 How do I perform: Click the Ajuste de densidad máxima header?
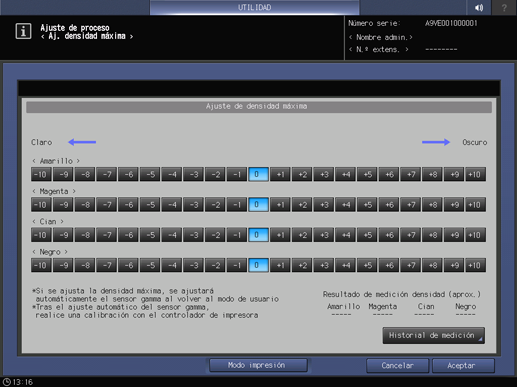click(259, 107)
